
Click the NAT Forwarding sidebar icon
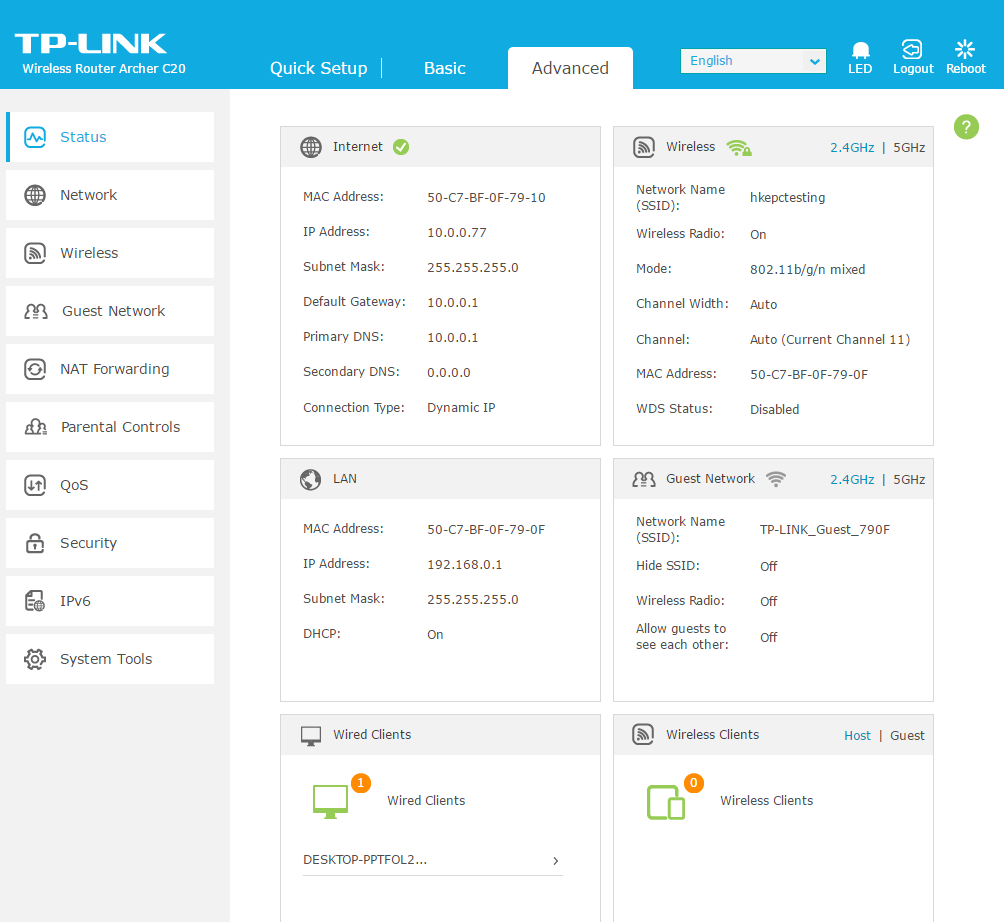35,369
